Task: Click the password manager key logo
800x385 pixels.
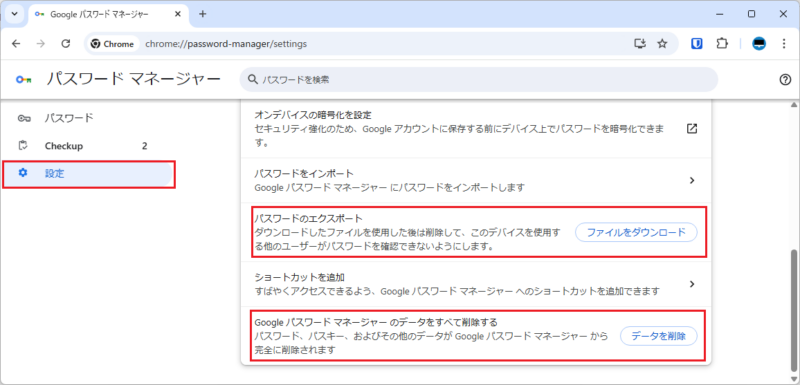Action: 24,80
